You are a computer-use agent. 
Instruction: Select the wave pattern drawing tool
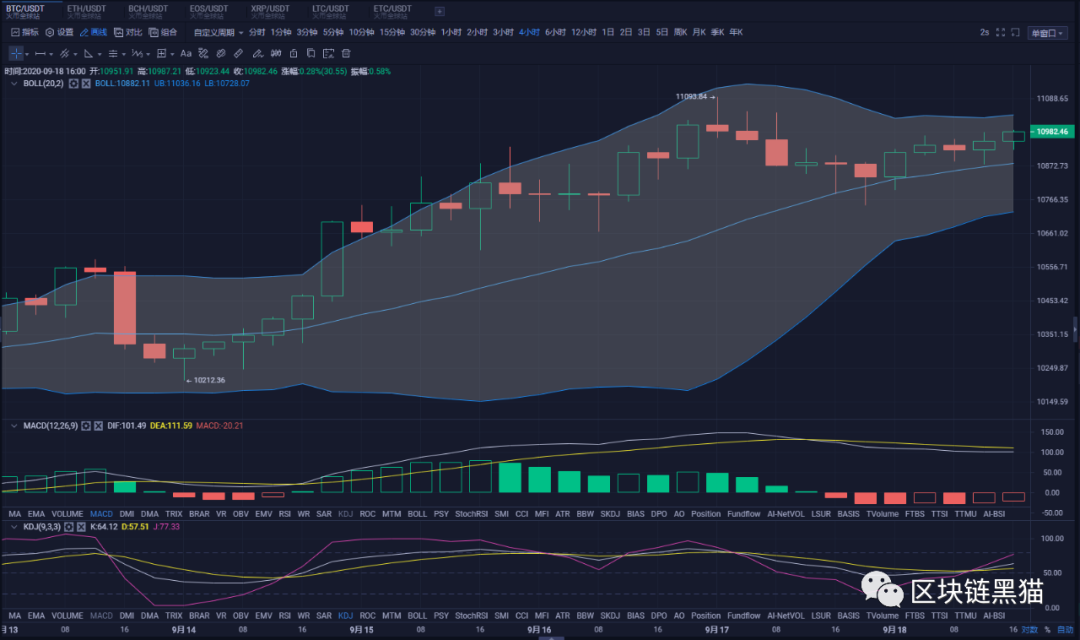tap(137, 54)
